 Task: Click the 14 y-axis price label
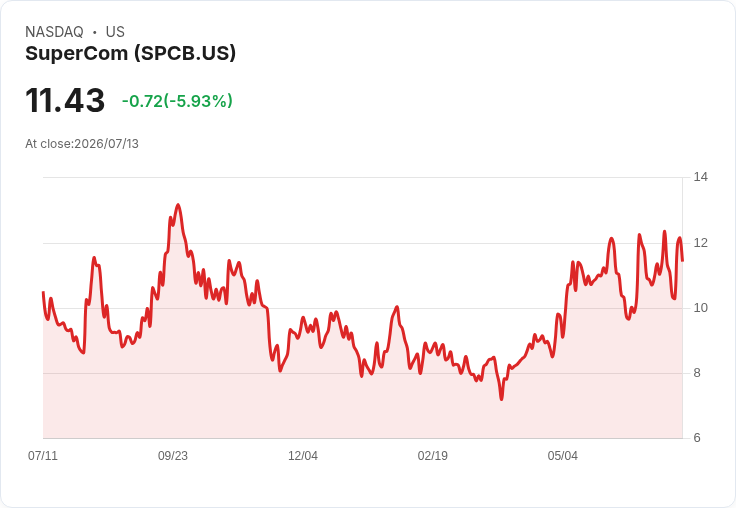point(701,177)
